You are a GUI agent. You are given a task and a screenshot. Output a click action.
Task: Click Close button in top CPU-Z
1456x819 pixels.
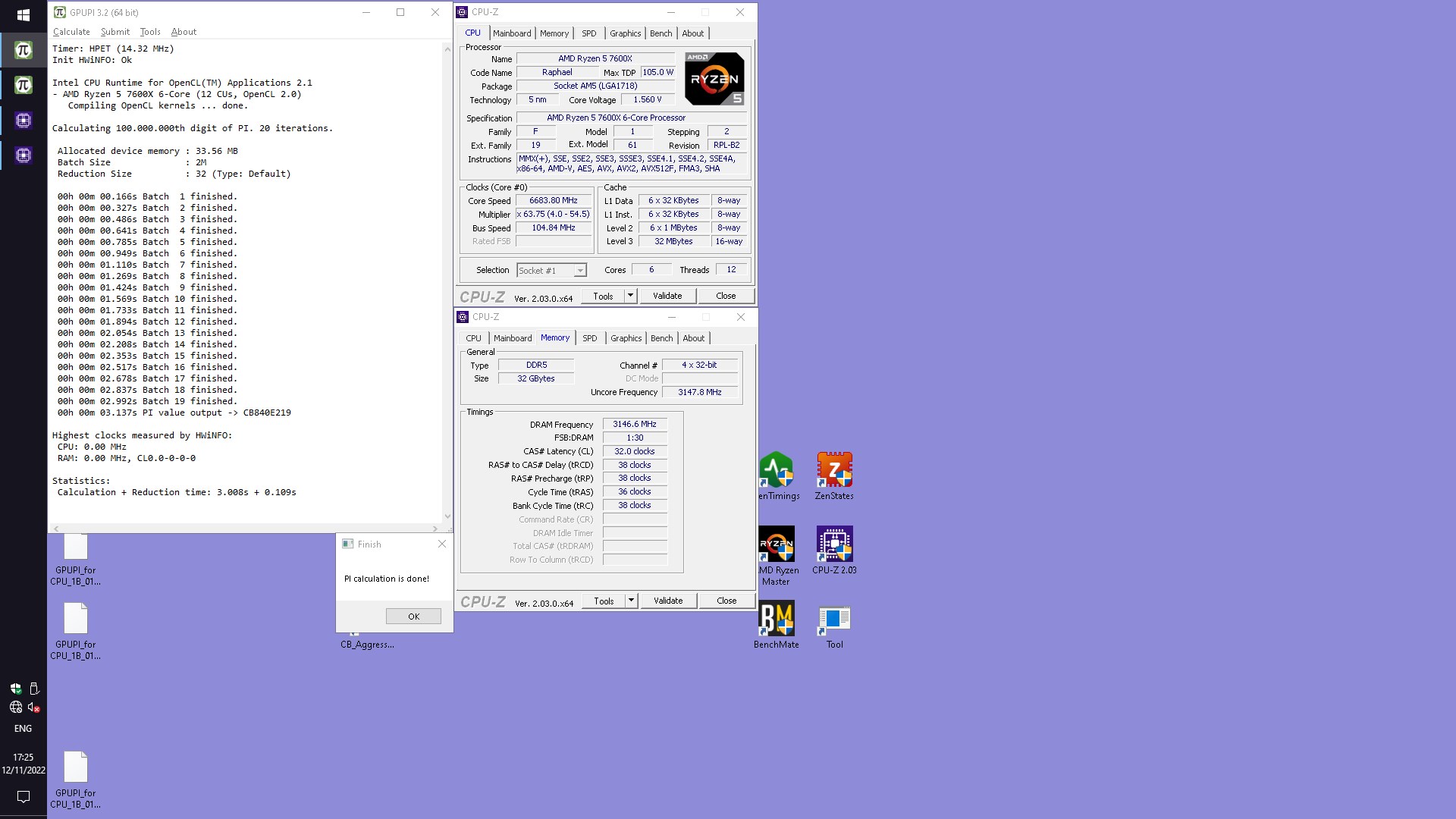click(x=726, y=296)
